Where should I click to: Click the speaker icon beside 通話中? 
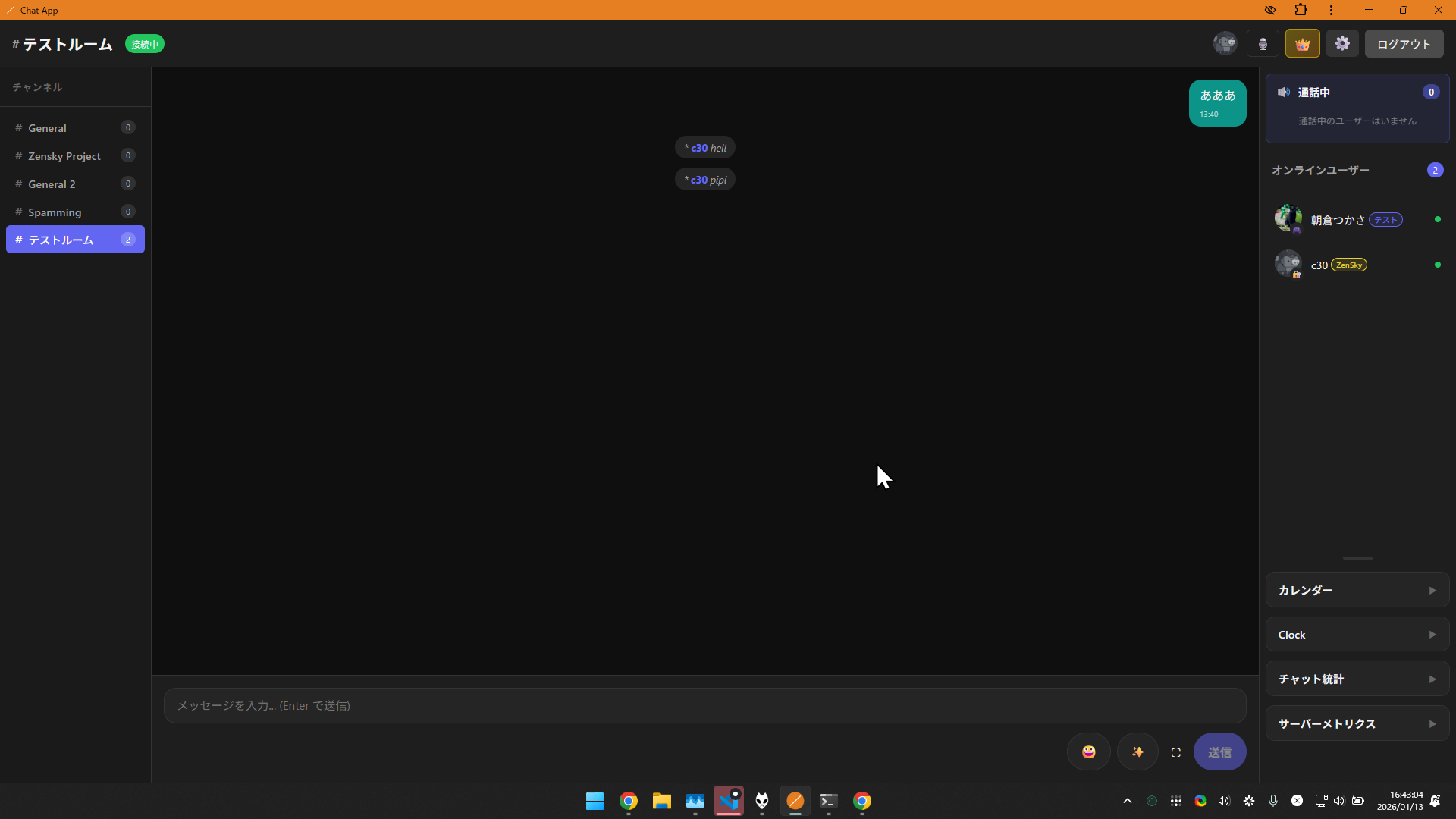(x=1283, y=92)
